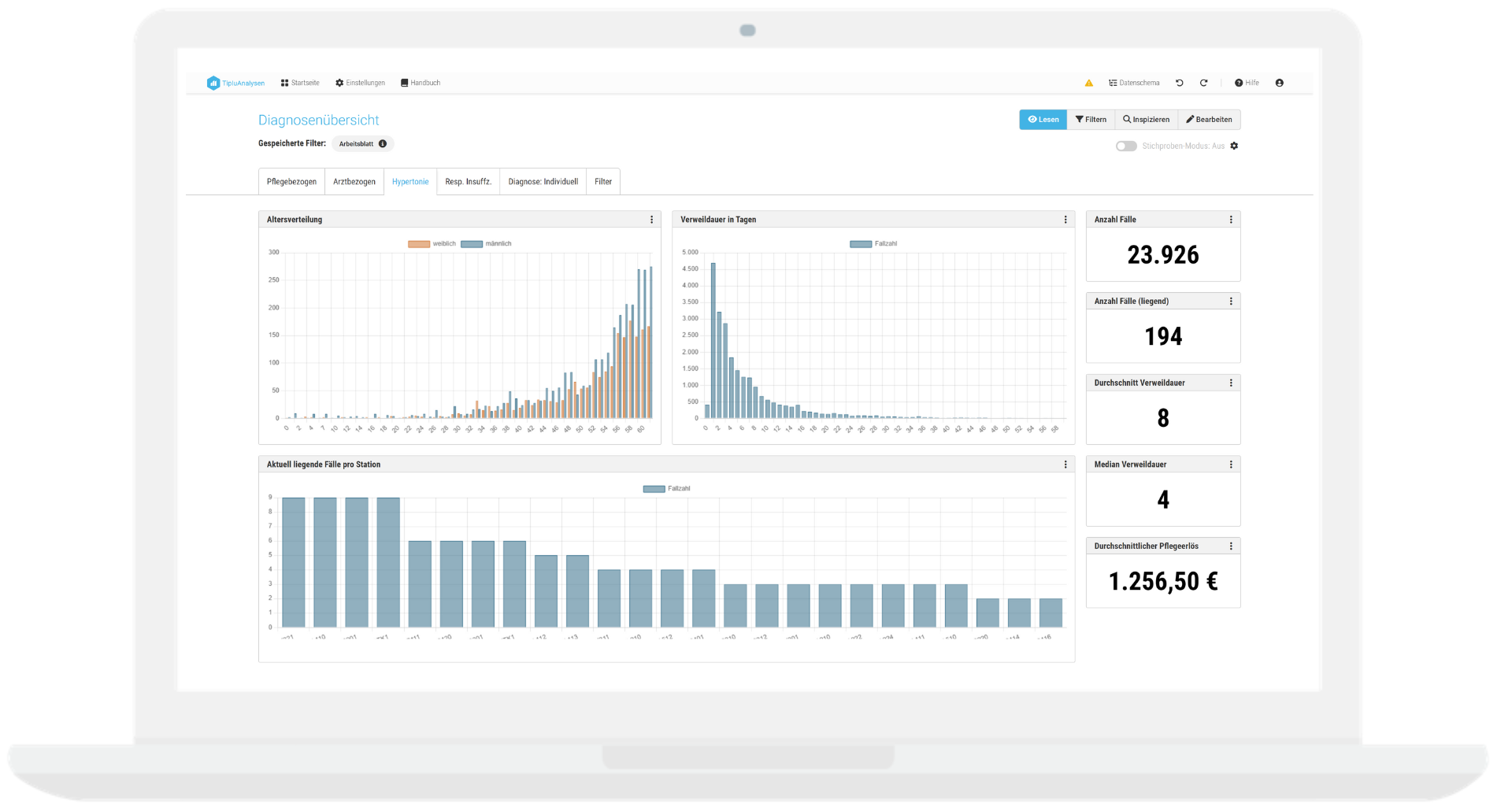Open Stichproben-Modus gear settings
The height and width of the screenshot is (811, 1512).
pos(1234,146)
